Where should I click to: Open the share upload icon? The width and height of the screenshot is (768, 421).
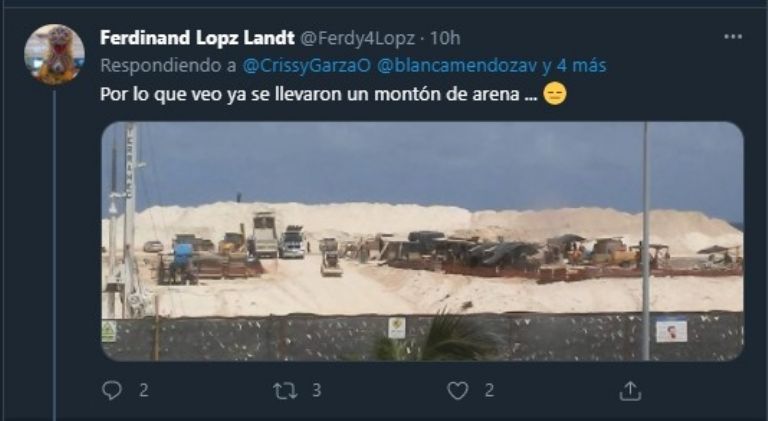tap(630, 391)
